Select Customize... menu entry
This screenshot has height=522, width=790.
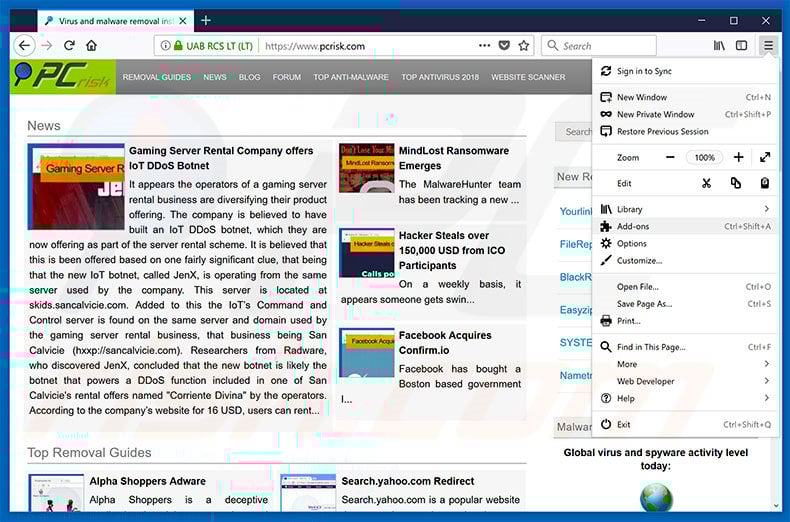(x=684, y=260)
